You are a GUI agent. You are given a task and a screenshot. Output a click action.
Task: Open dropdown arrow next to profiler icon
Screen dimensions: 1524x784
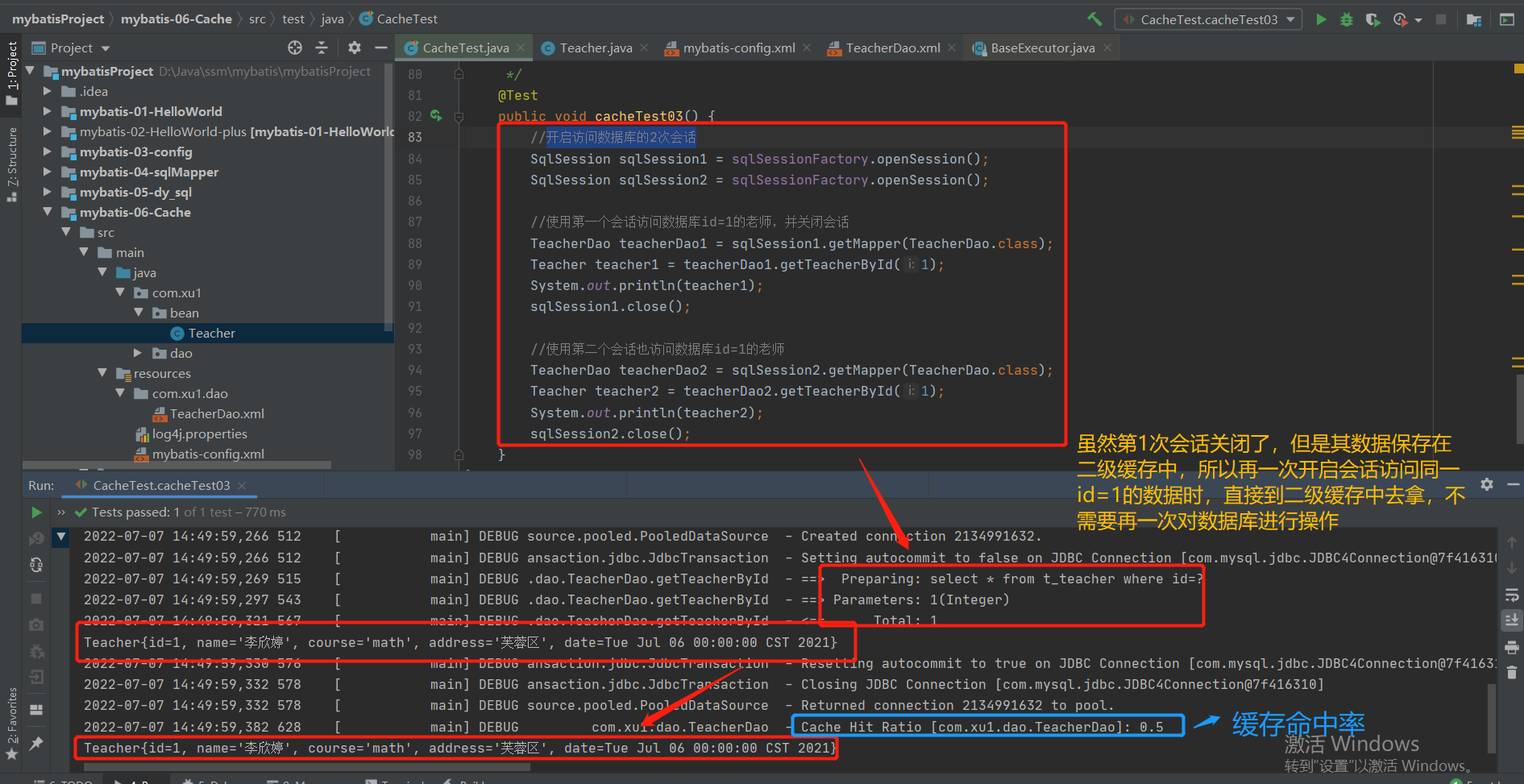click(x=1418, y=20)
